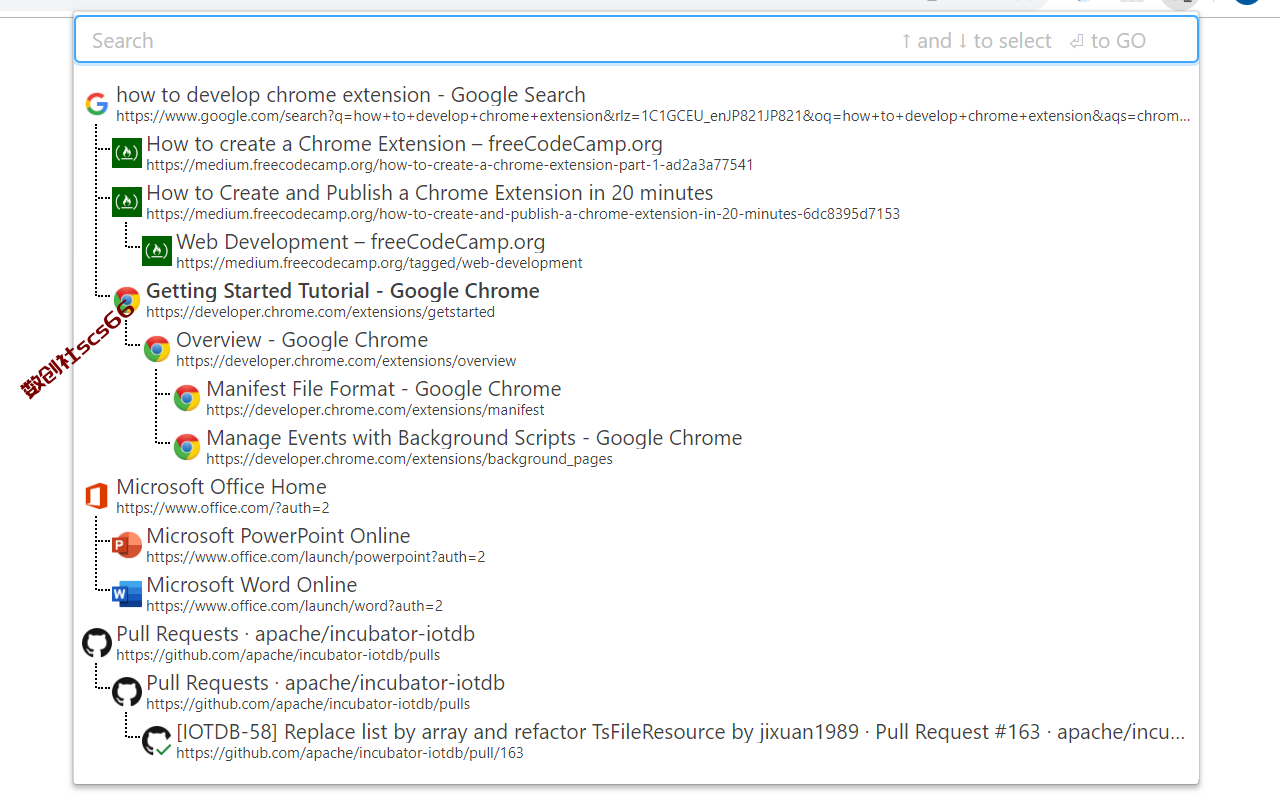Click the Chrome icon beside "Overview - Google Chrome"
This screenshot has height=800, width=1280.
[x=157, y=349]
